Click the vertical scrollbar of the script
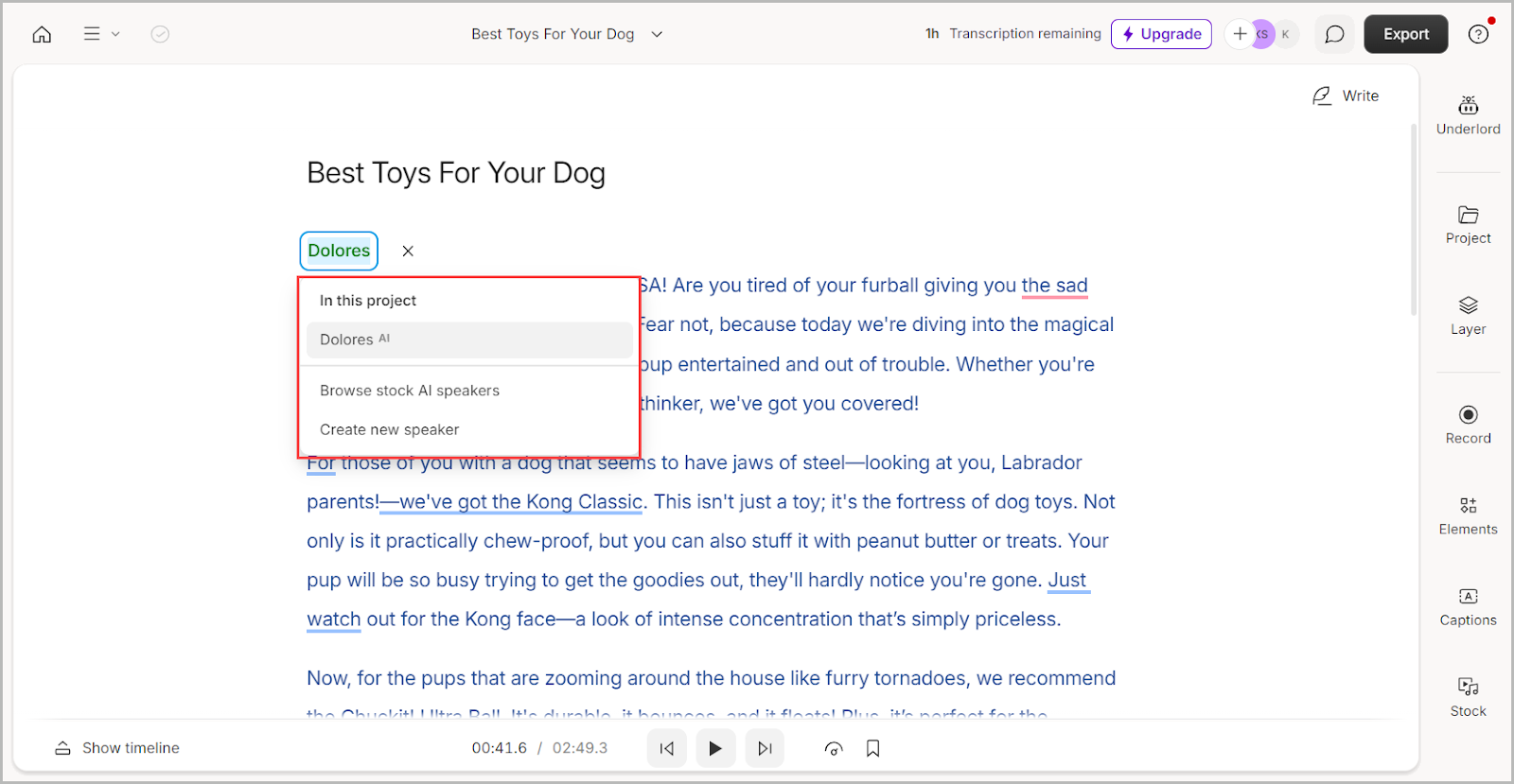The image size is (1514, 784). tap(1414, 218)
